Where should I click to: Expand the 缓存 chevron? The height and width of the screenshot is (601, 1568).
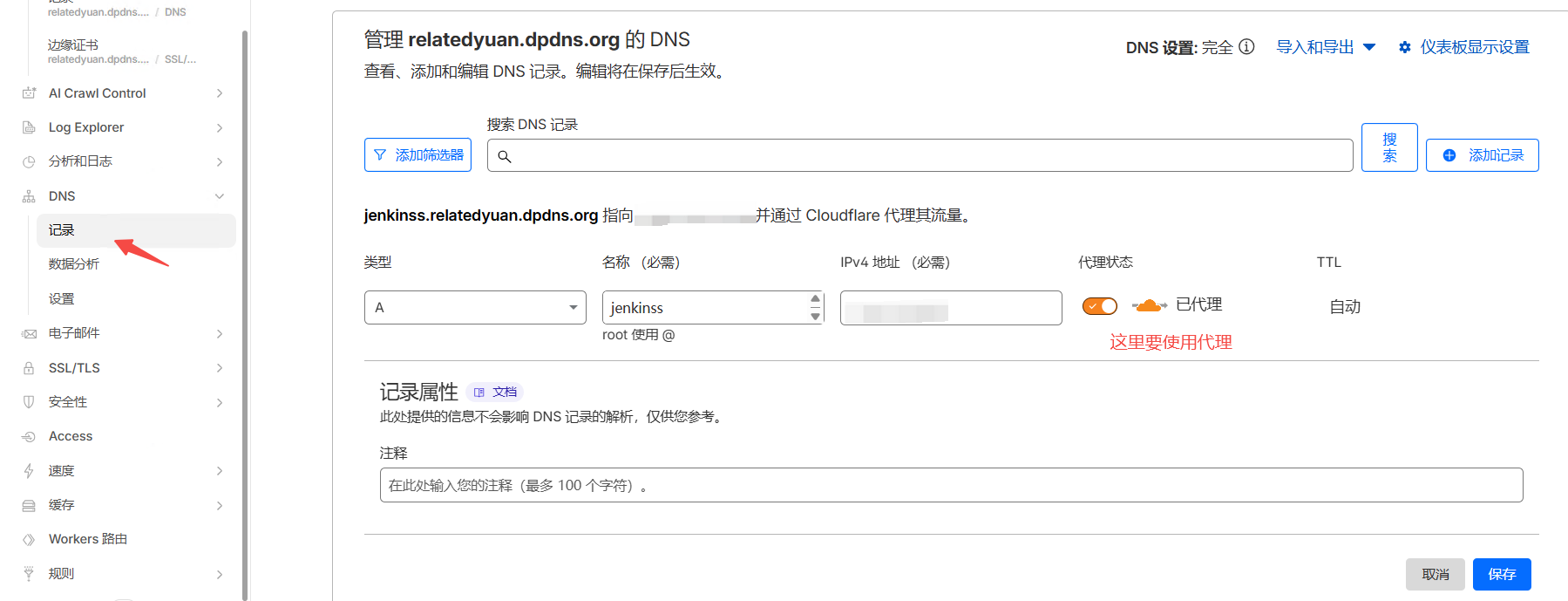[x=220, y=505]
